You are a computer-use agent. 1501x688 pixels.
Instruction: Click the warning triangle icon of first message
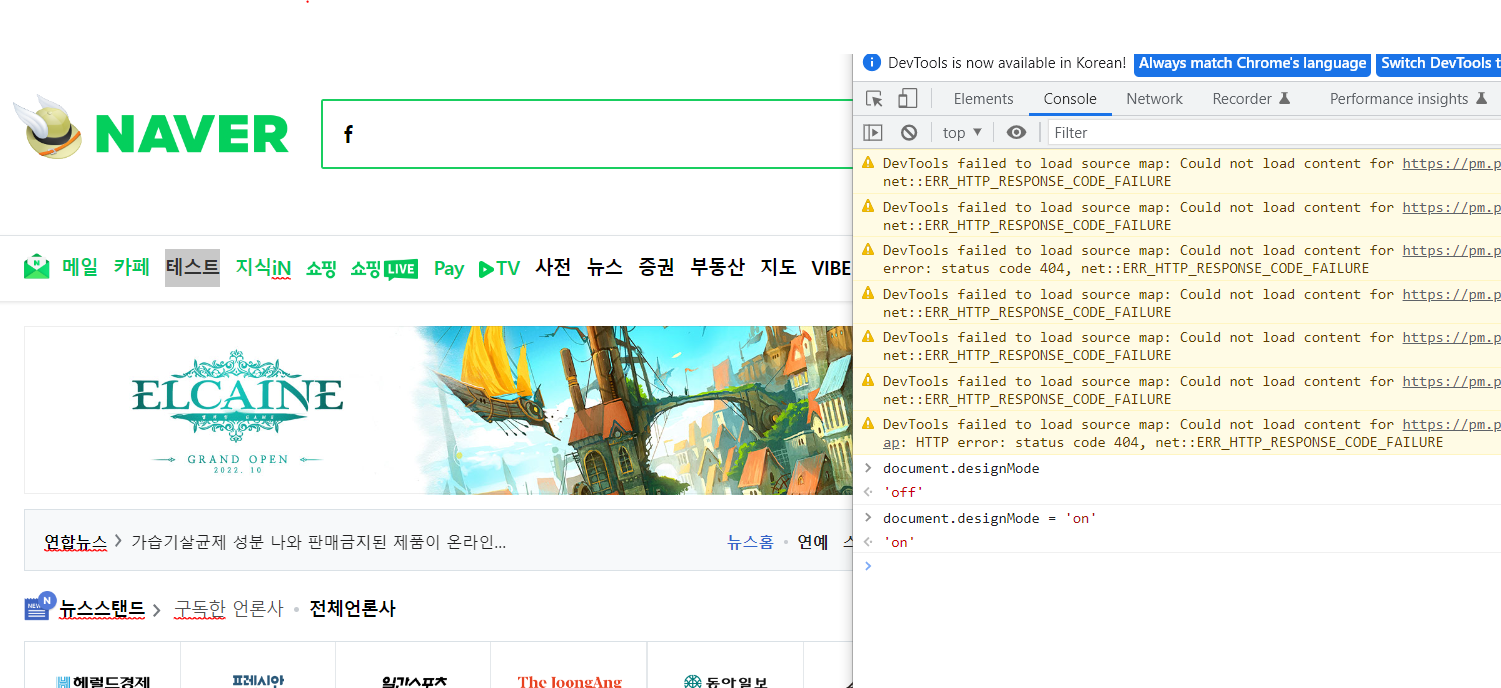coord(868,162)
